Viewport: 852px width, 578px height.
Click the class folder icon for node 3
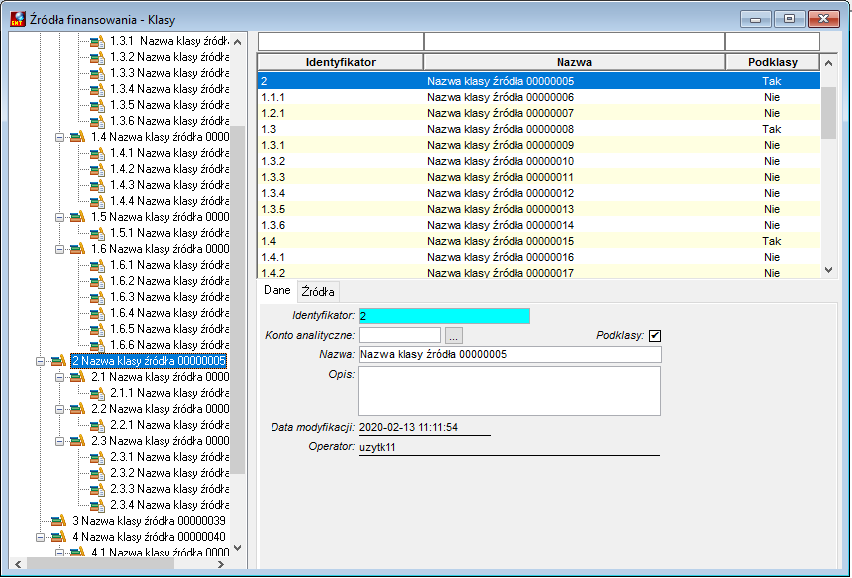coord(58,520)
